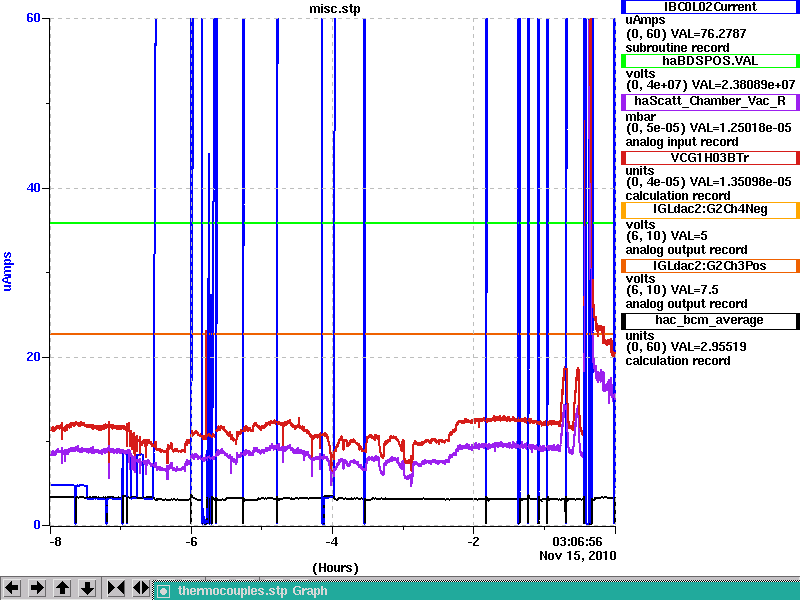Screen dimensions: 800x600
Task: Select the IGLdac2:G2Ch4Neg legend curve
Action: (710, 209)
